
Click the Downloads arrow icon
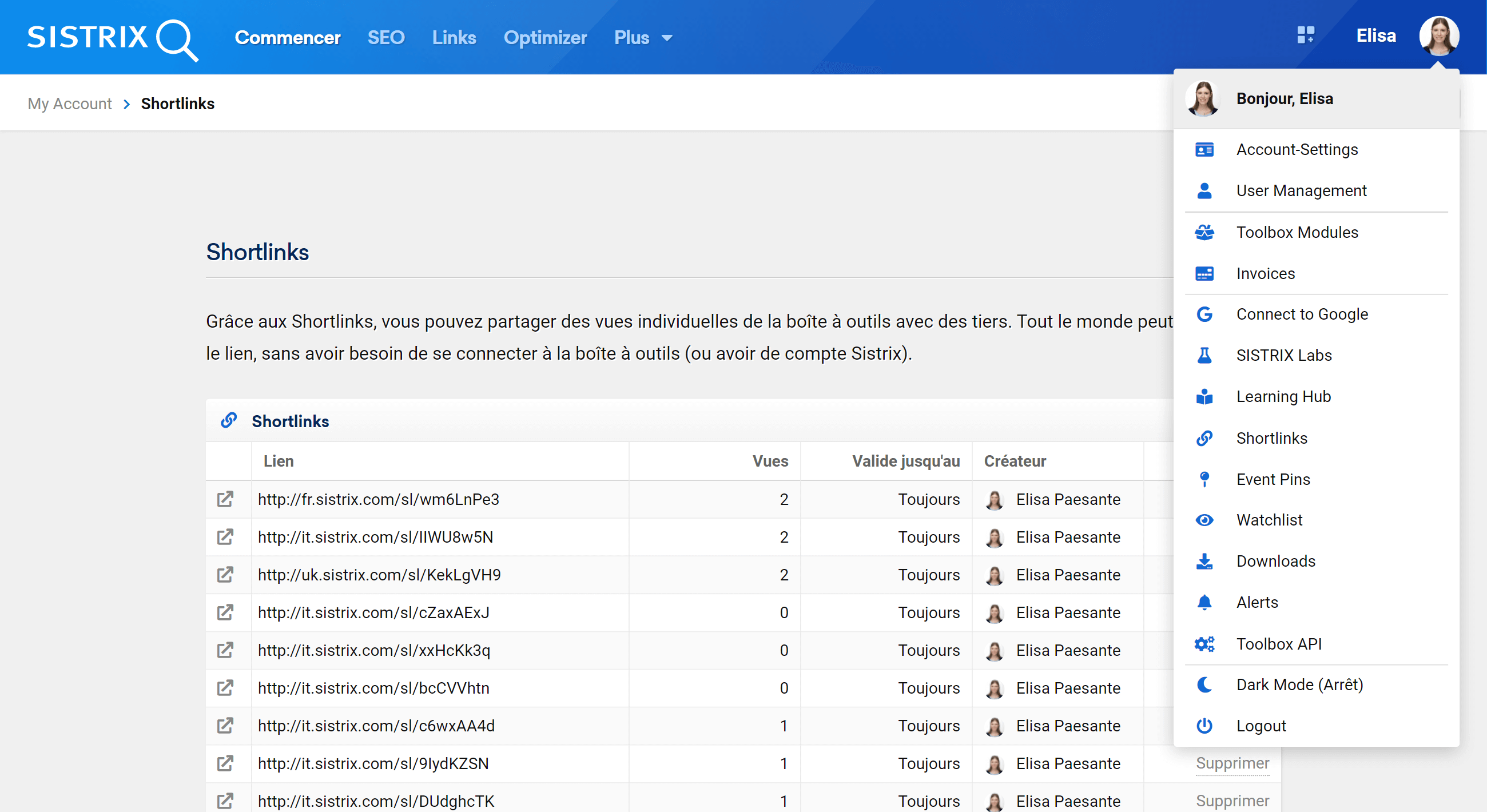coord(1204,562)
